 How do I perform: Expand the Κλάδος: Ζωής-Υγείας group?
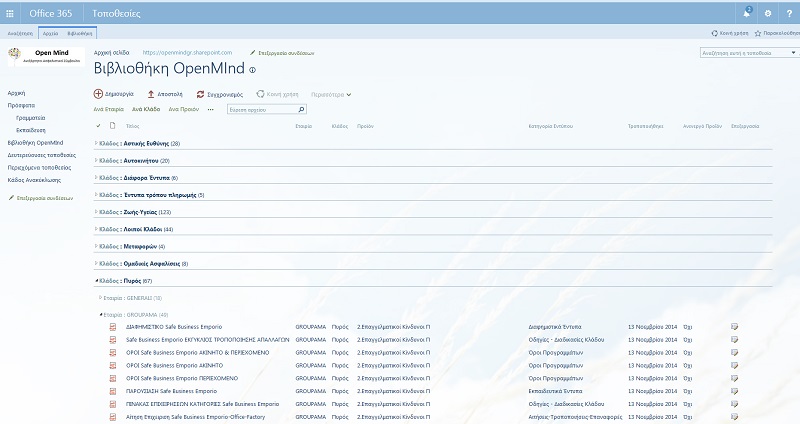(96, 212)
